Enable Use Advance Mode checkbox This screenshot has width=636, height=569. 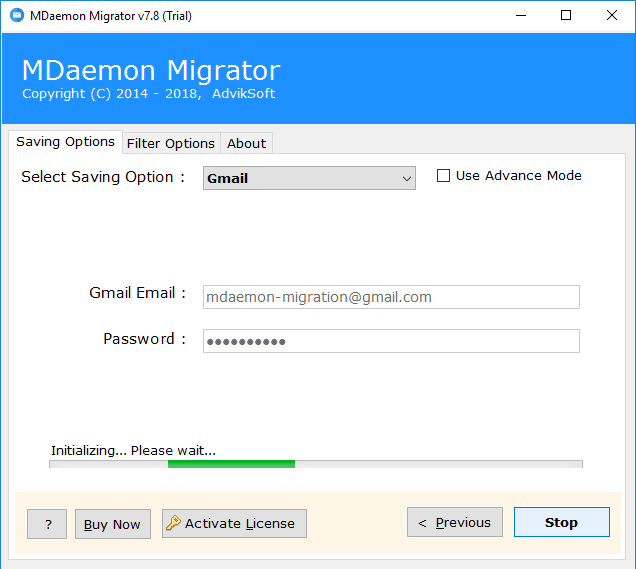coord(443,176)
